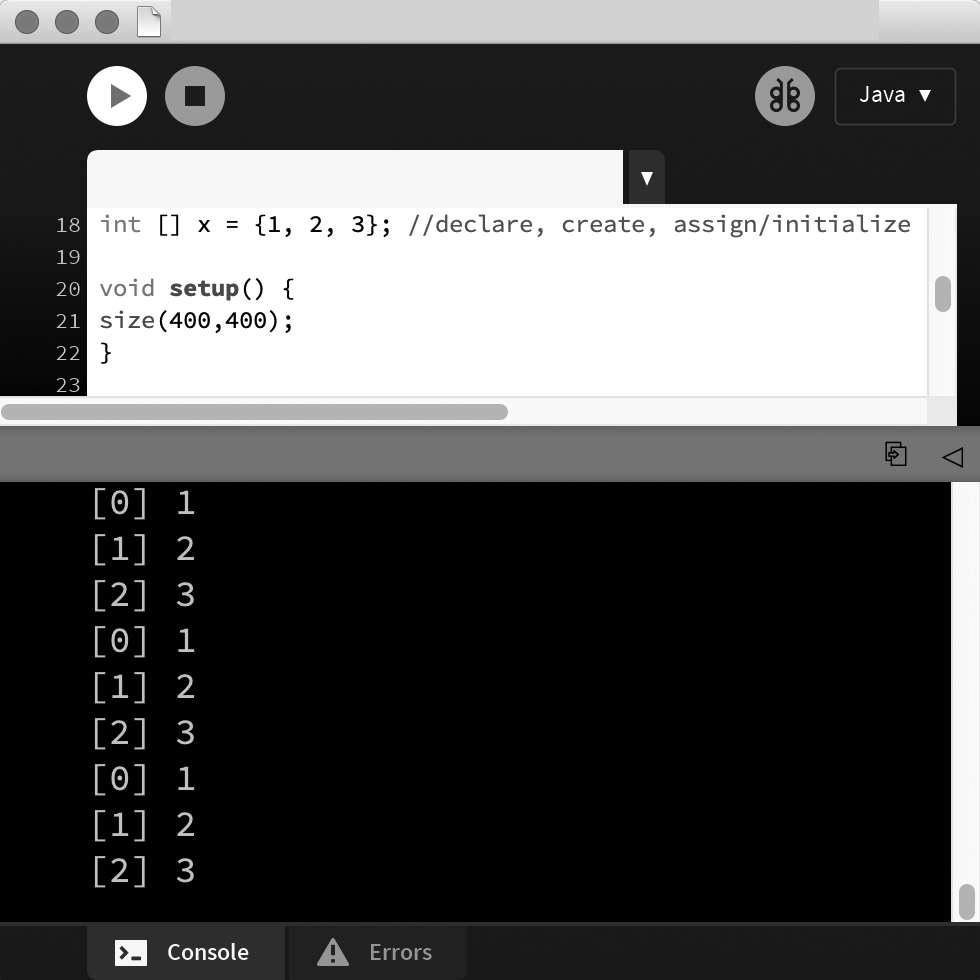Switch to the Errors tab
Screen dimensions: 980x980
pyautogui.click(x=376, y=952)
